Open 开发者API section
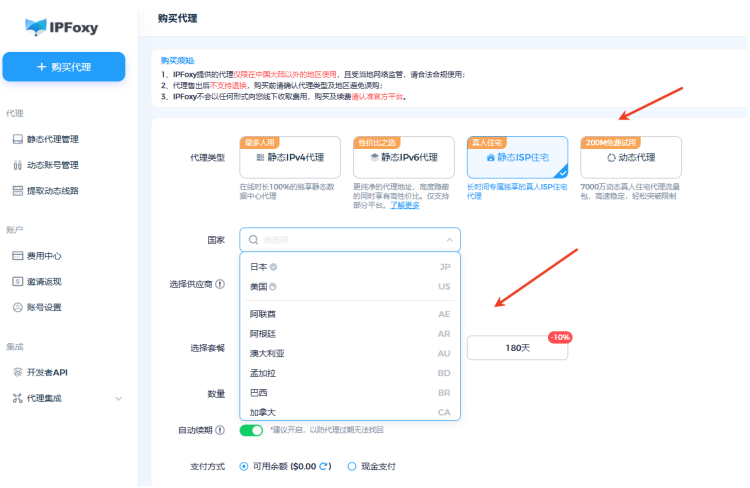Screen dimensions: 750x488 [x=46, y=372]
